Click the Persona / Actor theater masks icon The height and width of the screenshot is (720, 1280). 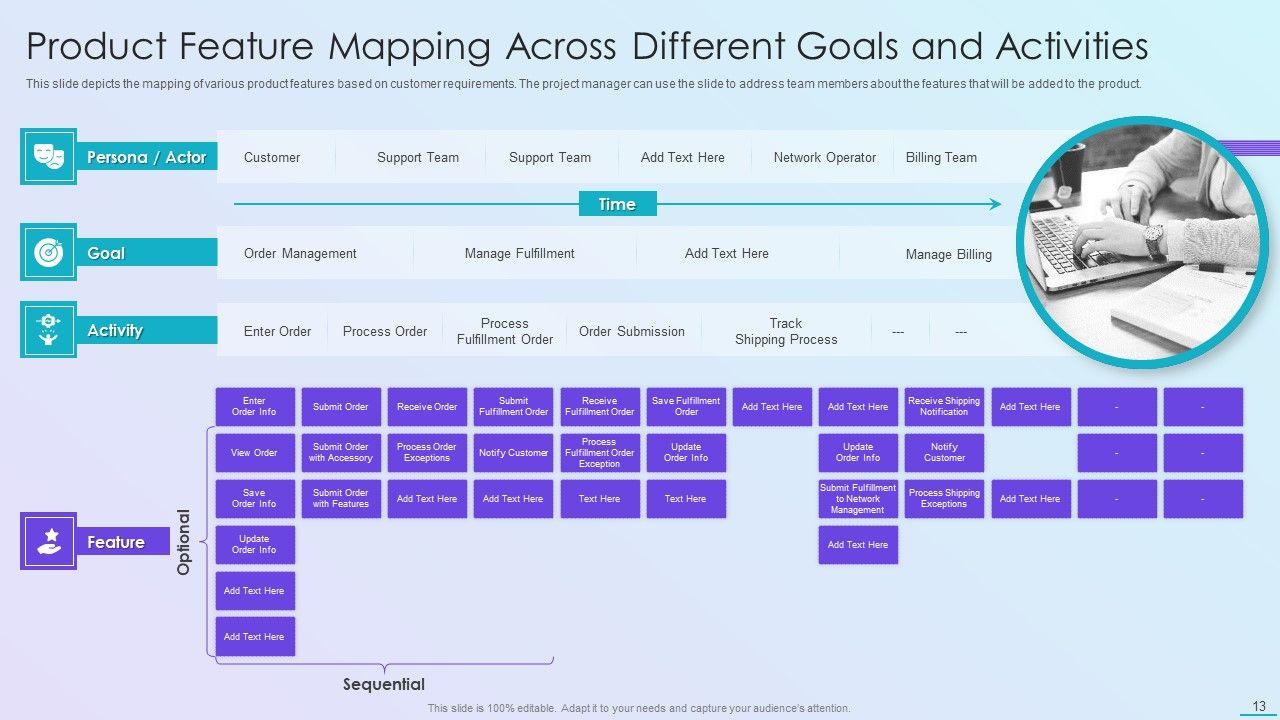pos(48,156)
